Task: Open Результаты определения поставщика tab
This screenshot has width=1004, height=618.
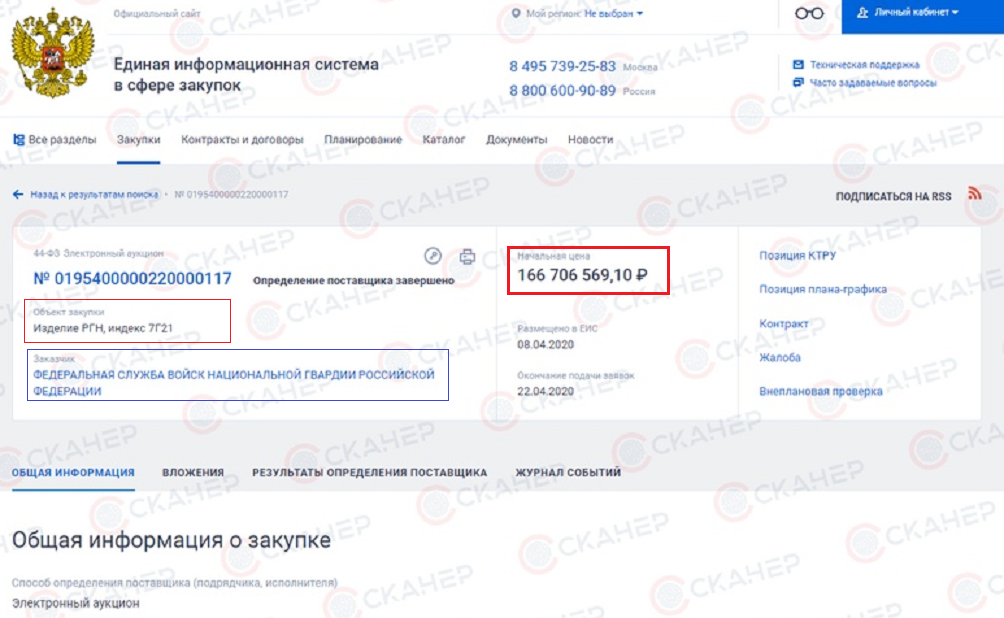Action: 369,473
